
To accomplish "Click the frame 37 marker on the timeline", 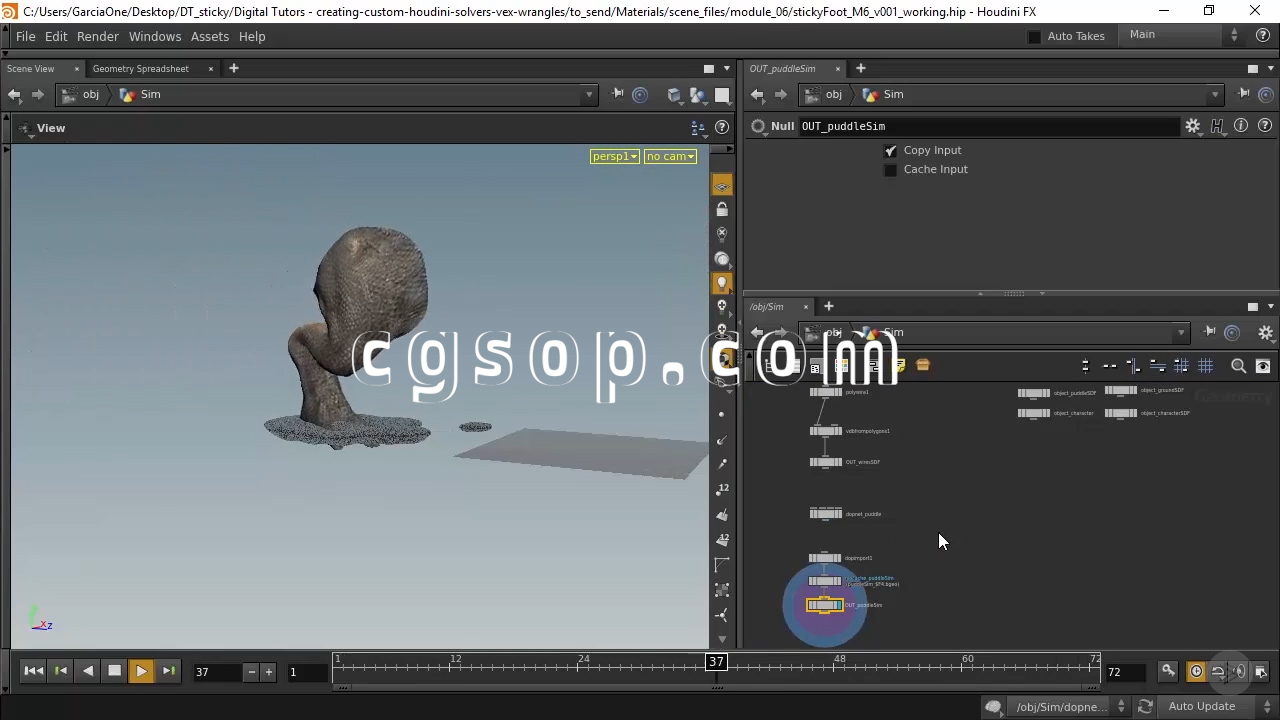I will tap(716, 661).
